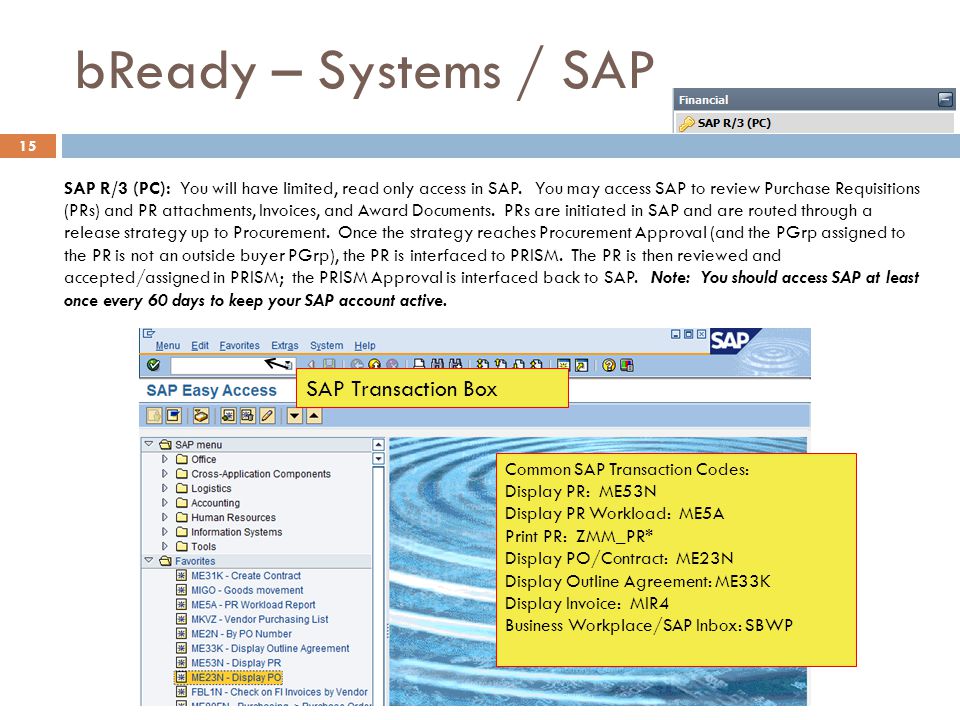Click the Information Systems folder label
The height and width of the screenshot is (720, 960).
coord(236,531)
